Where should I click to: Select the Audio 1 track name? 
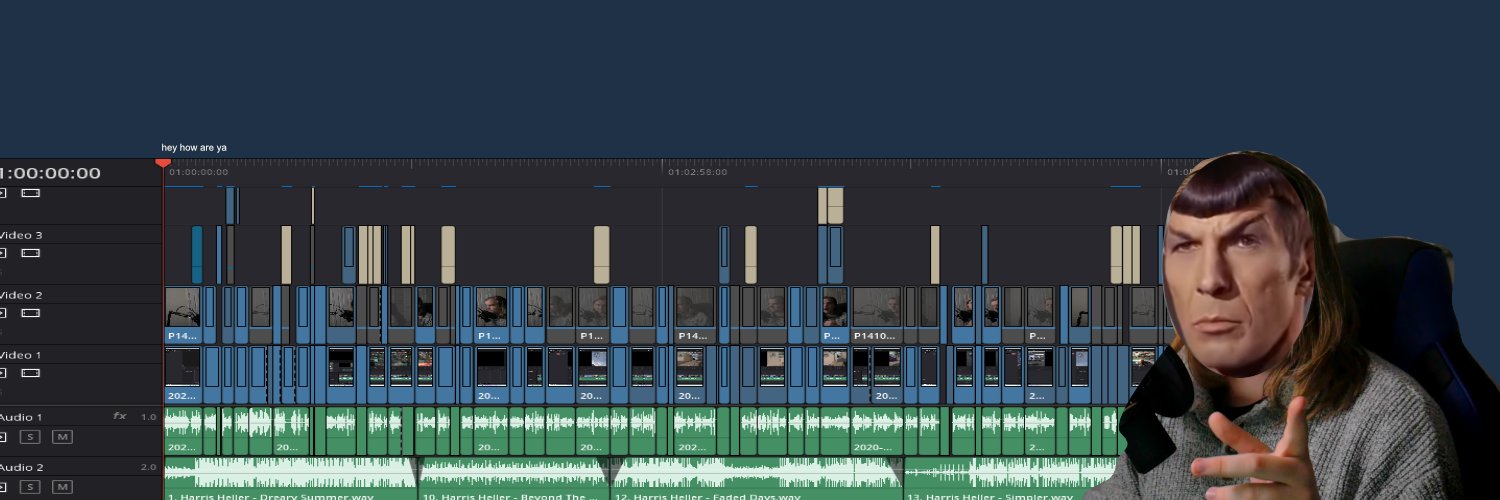pos(20,417)
